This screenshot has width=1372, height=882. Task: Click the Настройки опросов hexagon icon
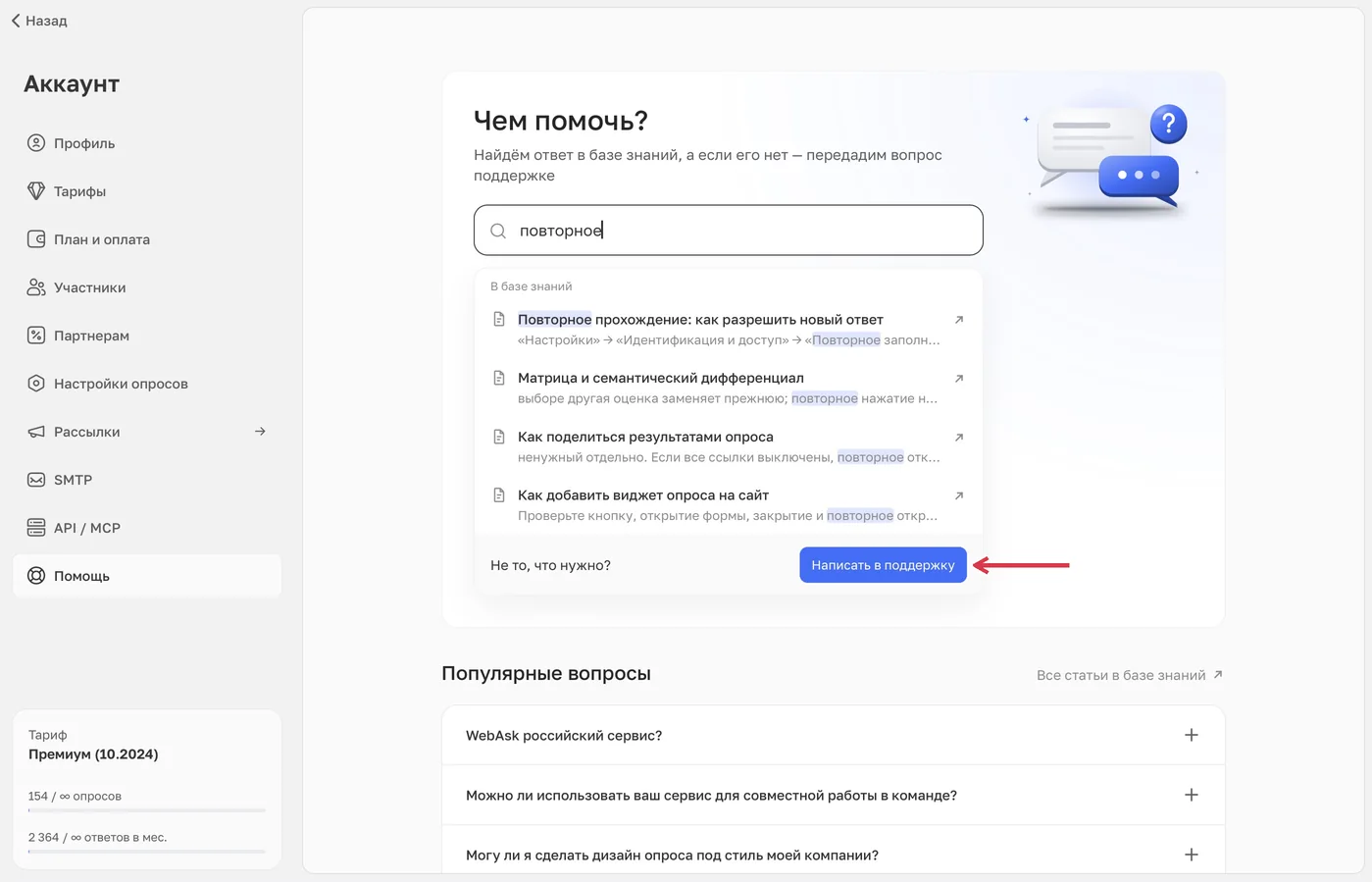(x=36, y=384)
